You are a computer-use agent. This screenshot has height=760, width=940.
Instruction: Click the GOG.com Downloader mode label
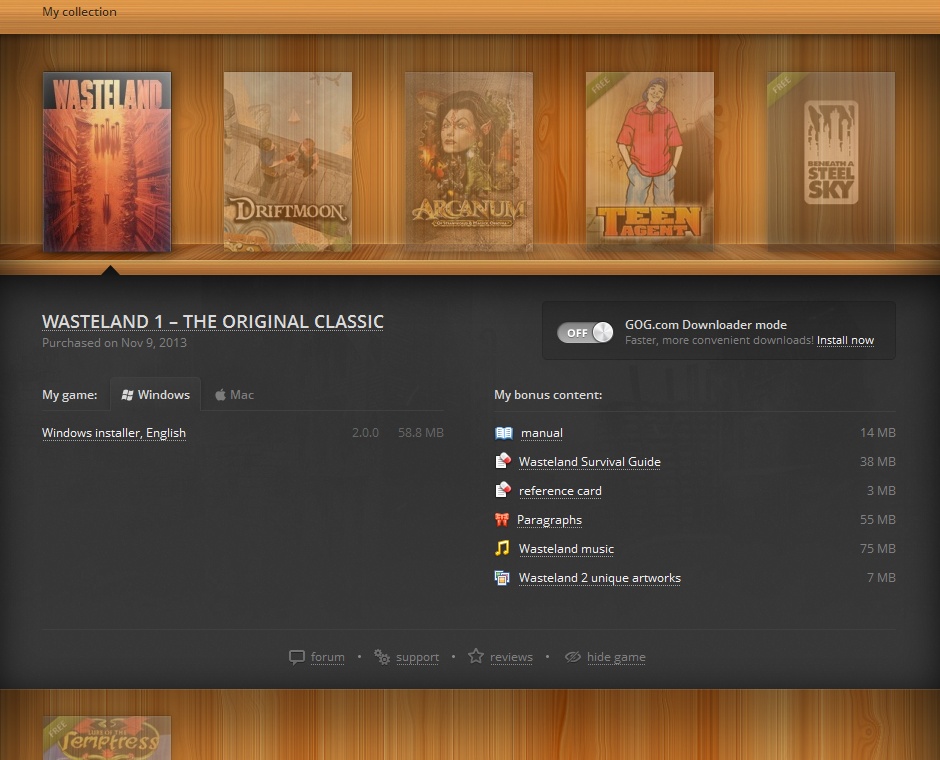[x=706, y=325]
